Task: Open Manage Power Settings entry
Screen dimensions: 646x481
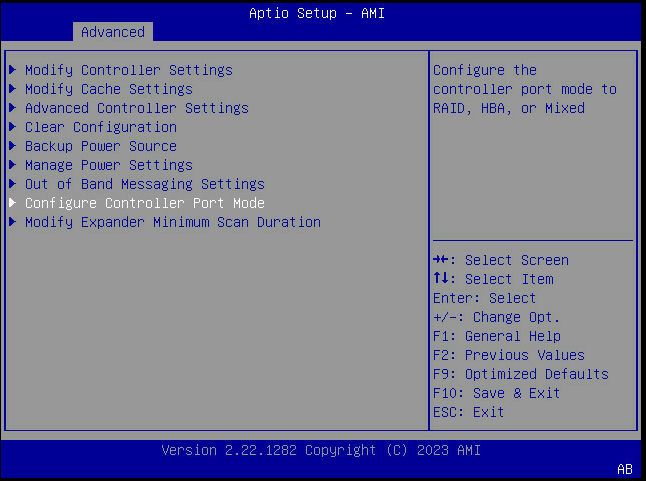Action: pyautogui.click(x=108, y=165)
